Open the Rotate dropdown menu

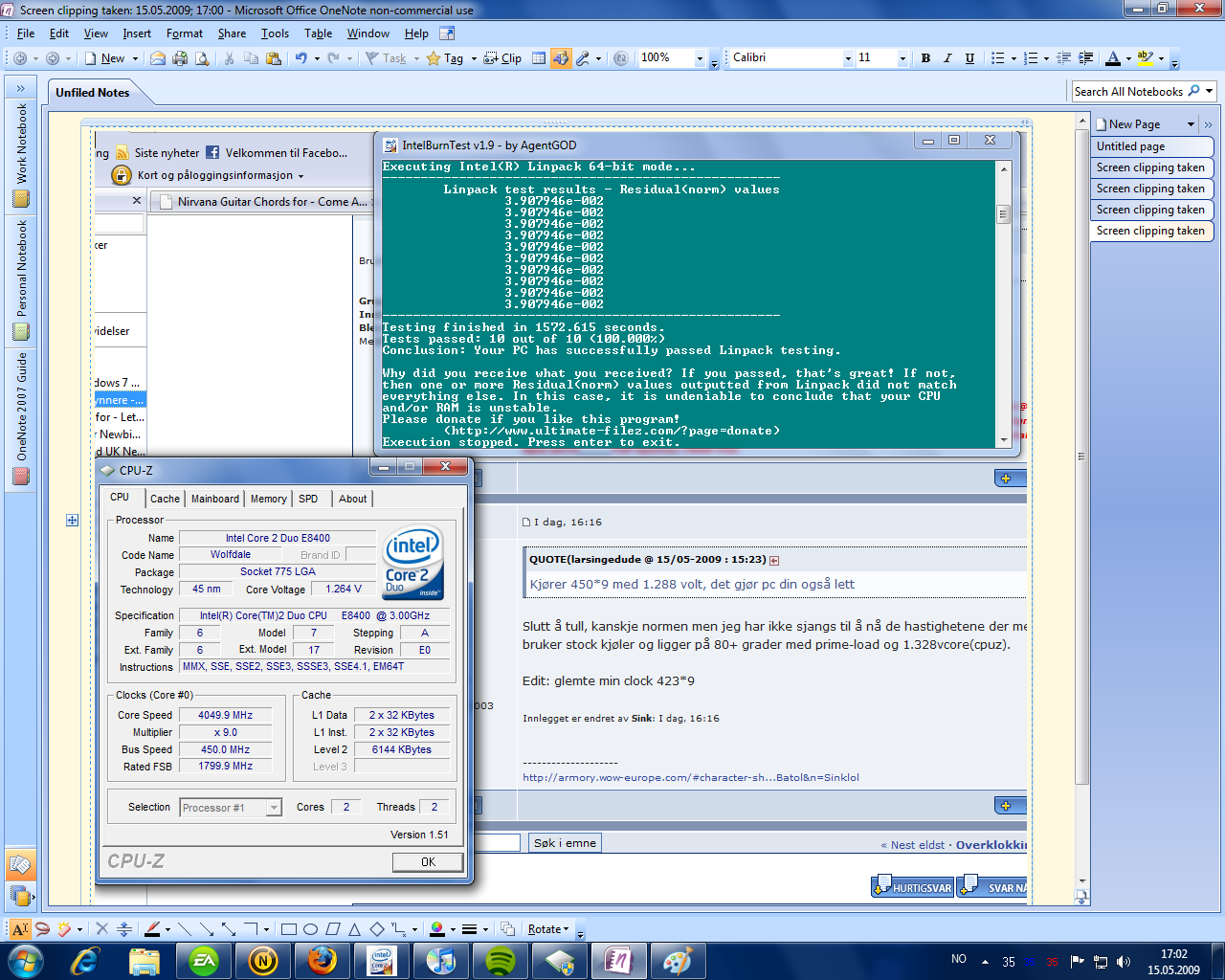coord(548,929)
